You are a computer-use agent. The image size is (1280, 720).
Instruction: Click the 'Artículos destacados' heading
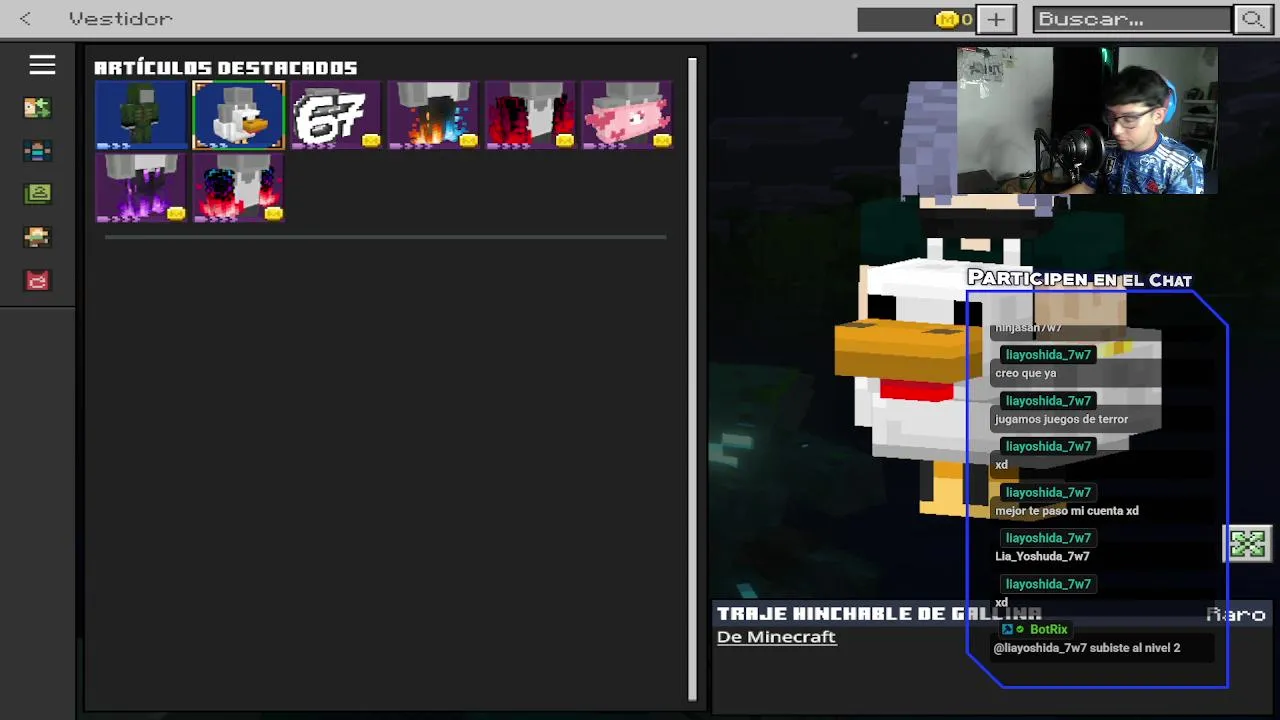(x=226, y=68)
